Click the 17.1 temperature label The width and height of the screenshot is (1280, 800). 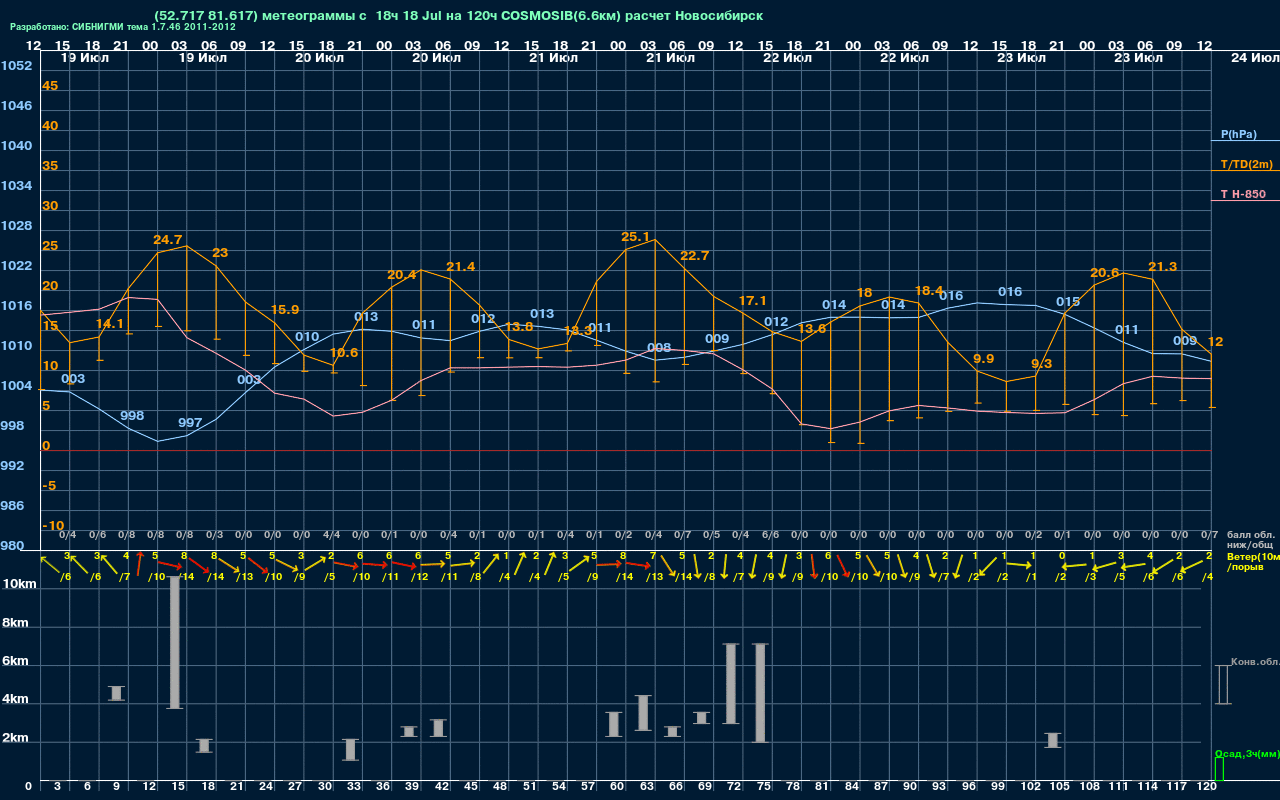pos(753,301)
